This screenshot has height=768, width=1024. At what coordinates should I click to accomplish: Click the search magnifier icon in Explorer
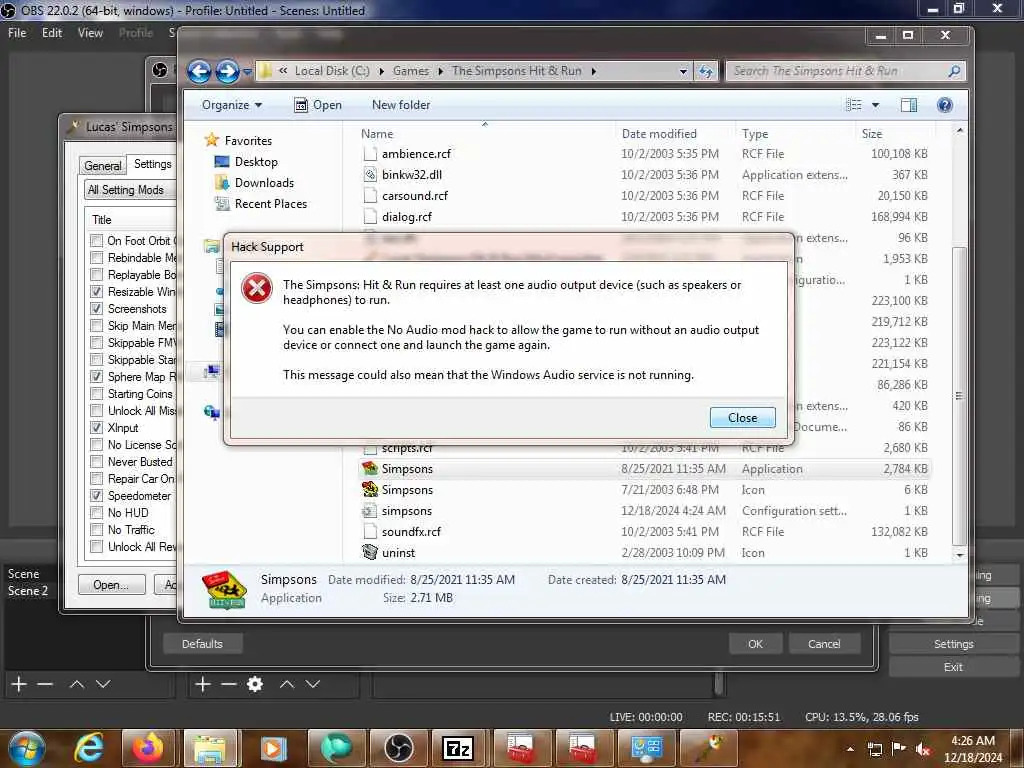pyautogui.click(x=954, y=71)
